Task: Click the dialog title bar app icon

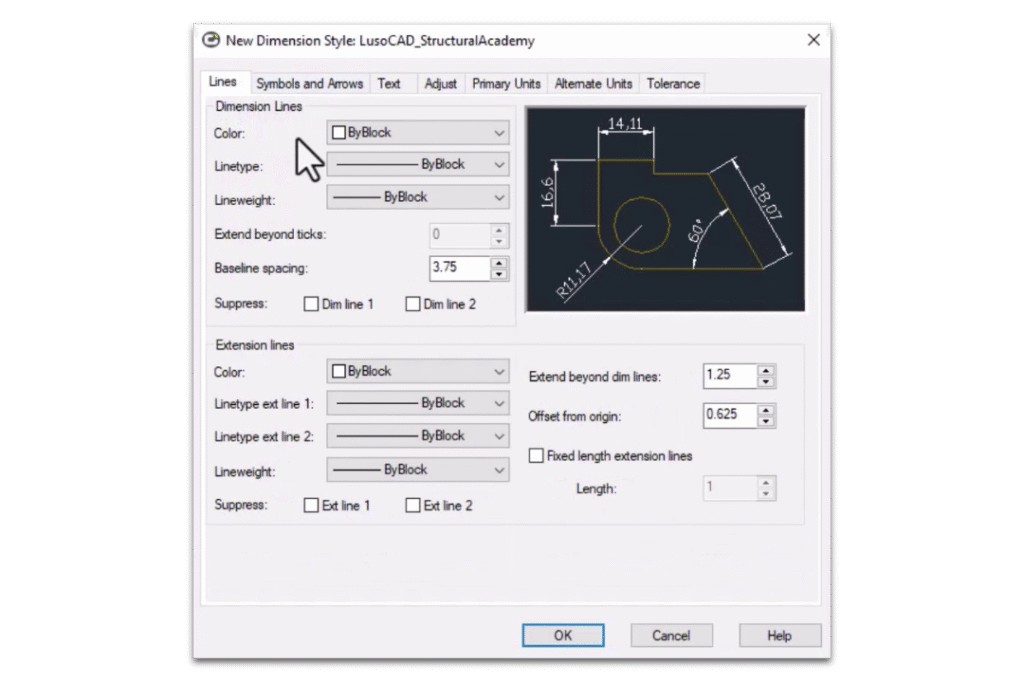Action: coord(211,40)
